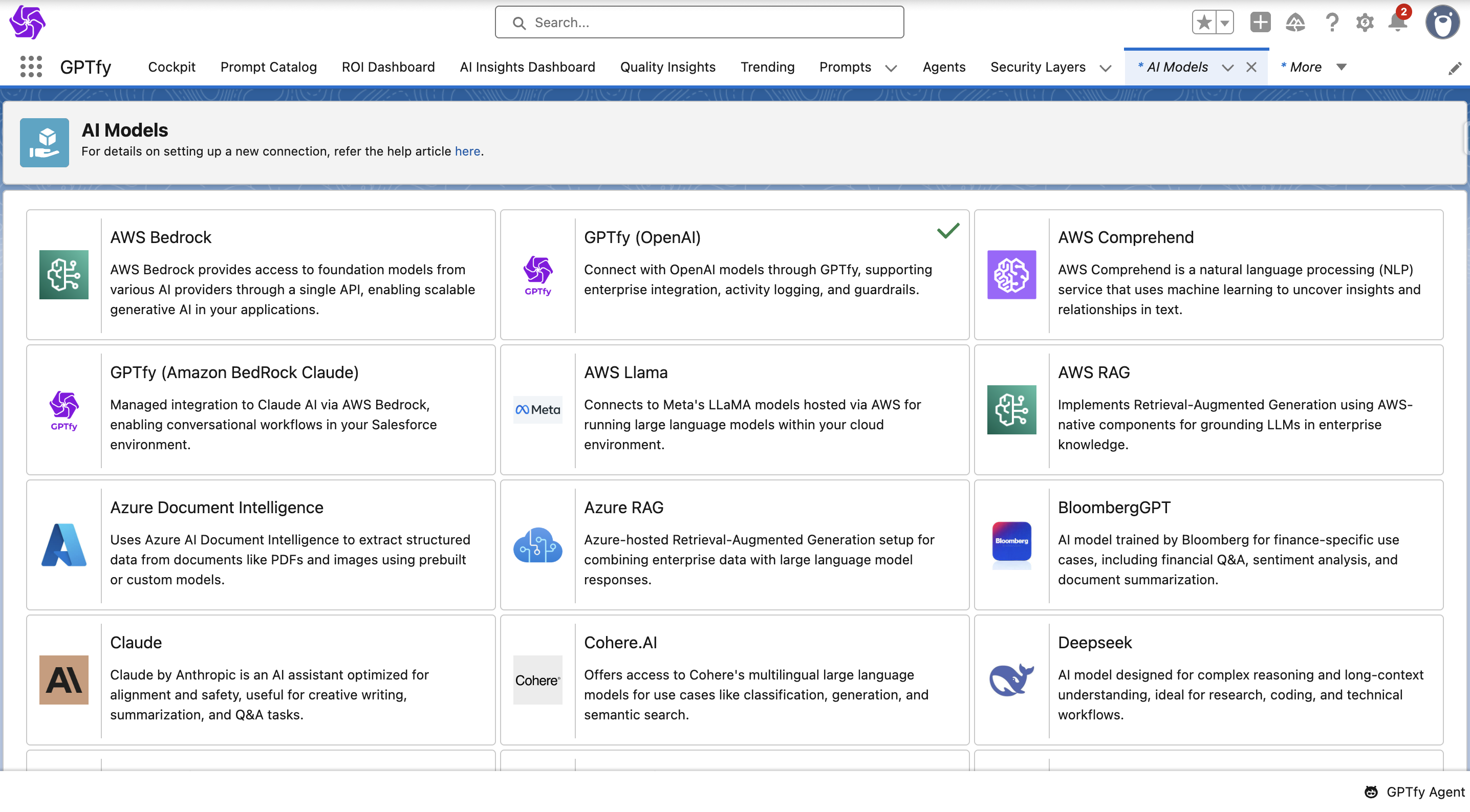The height and width of the screenshot is (812, 1470).
Task: Open the setup gear icon
Action: (x=1365, y=23)
